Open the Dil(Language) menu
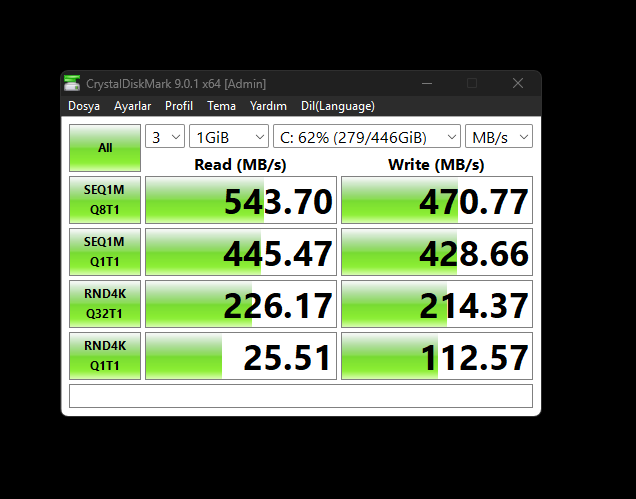Screen dimensions: 636x499 point(338,106)
